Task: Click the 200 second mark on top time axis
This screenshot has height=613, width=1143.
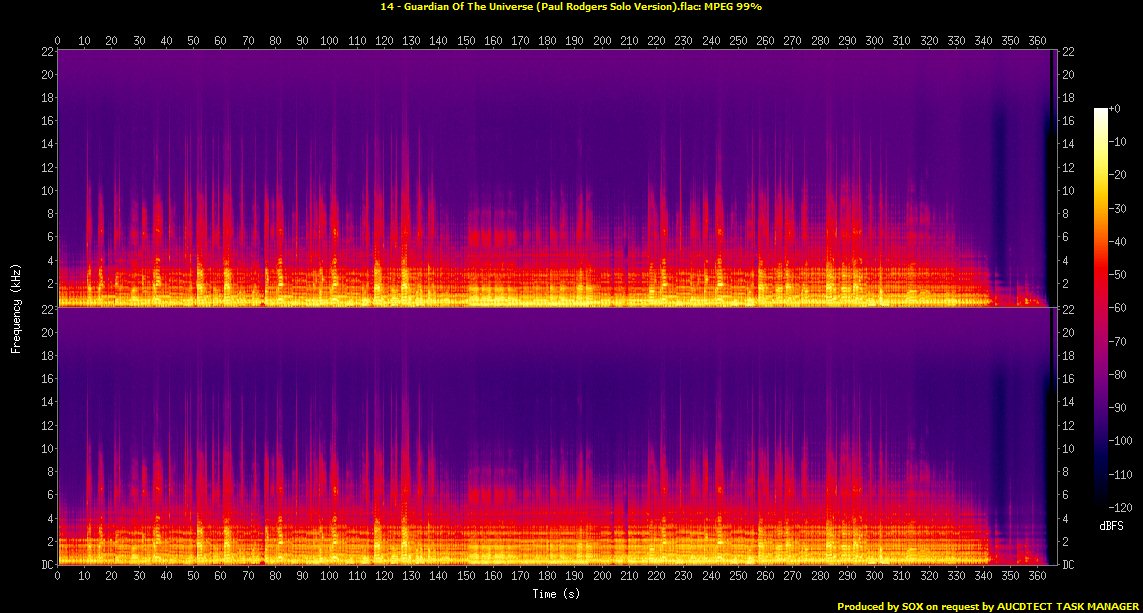Action: pos(601,41)
